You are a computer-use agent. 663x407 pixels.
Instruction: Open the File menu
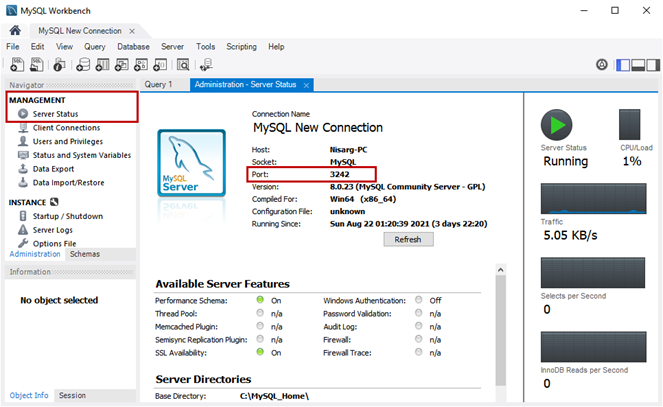point(13,46)
